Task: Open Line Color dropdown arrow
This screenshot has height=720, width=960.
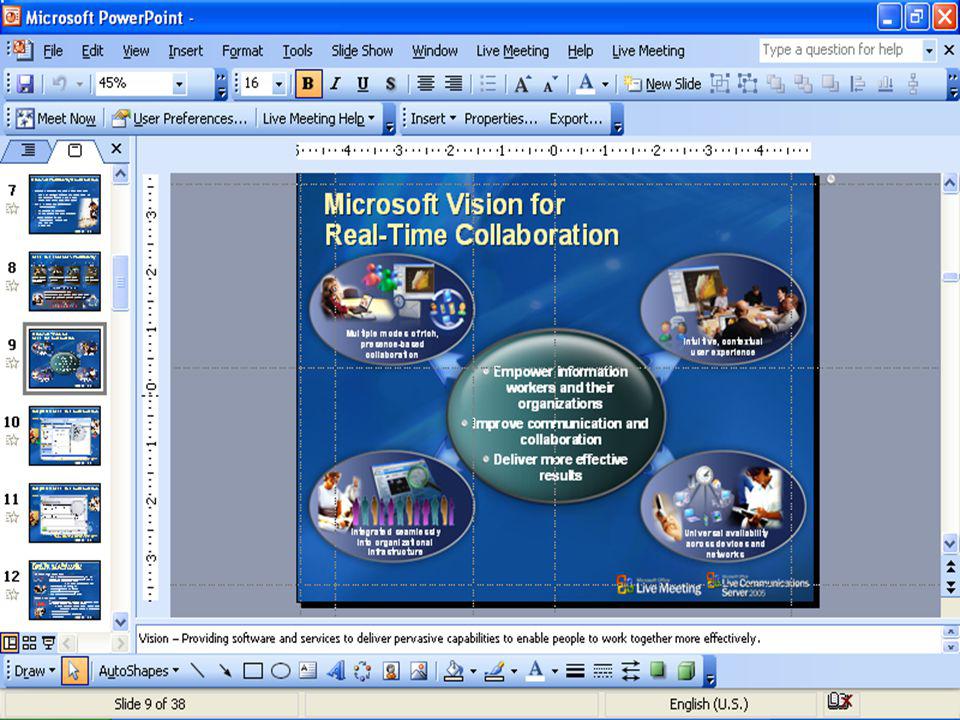Action: pyautogui.click(x=514, y=672)
